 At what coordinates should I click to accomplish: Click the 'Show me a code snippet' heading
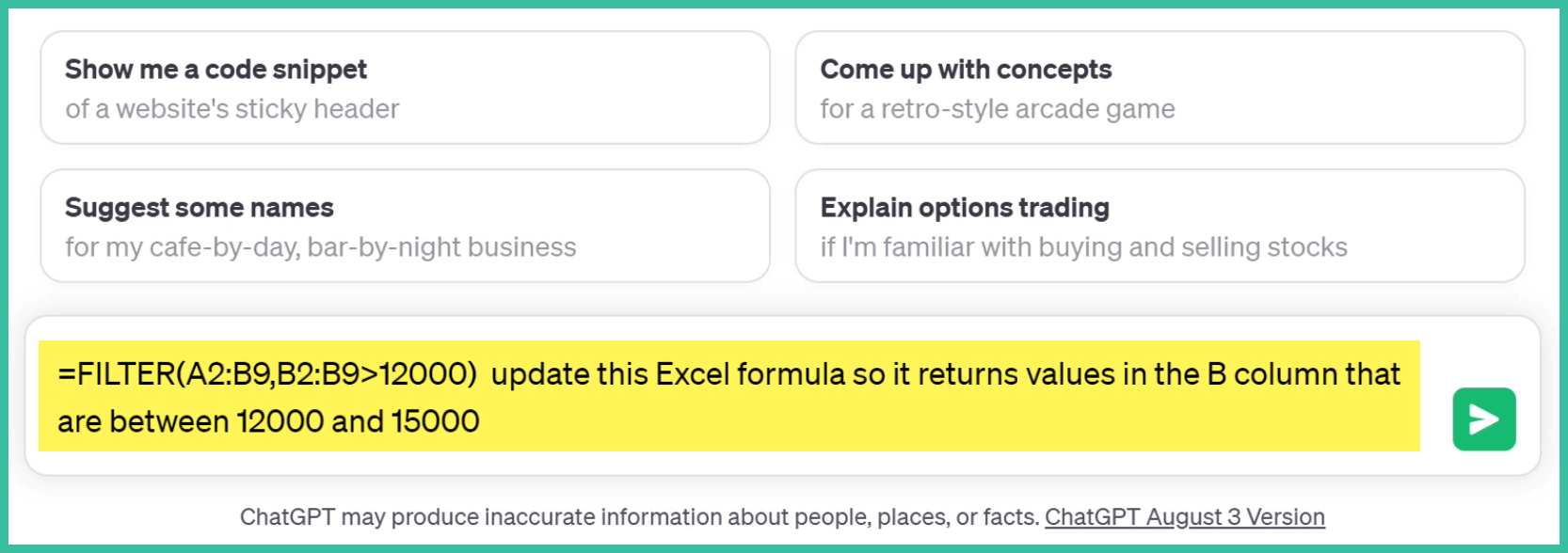(216, 70)
